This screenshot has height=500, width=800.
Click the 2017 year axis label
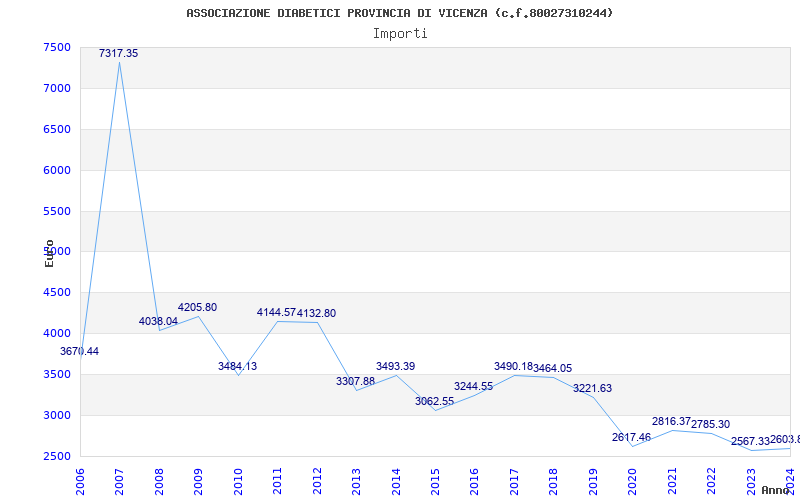514,481
